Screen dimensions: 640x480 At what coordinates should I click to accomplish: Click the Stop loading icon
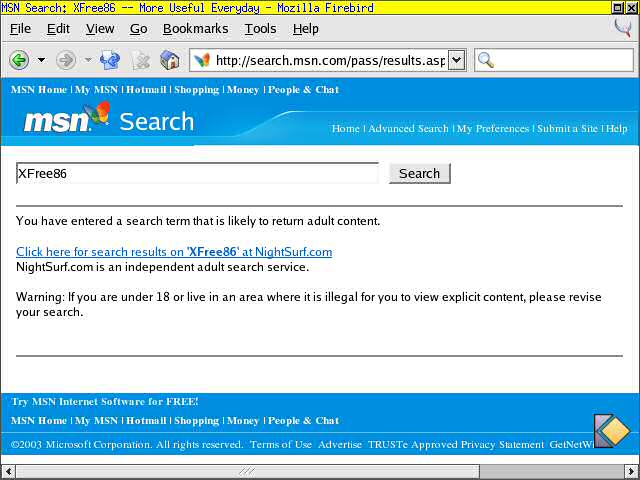coord(140,60)
